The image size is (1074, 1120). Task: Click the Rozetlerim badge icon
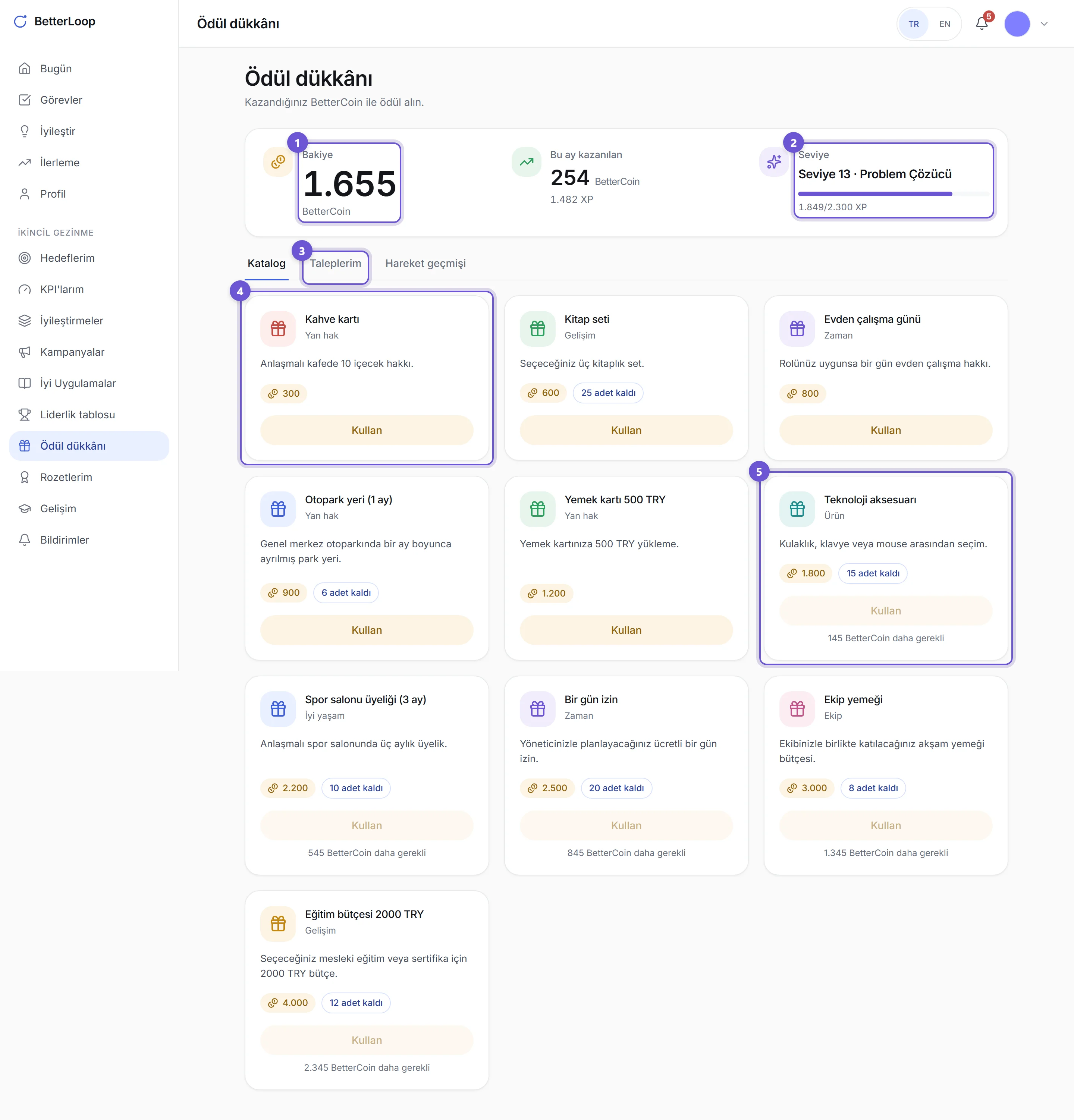(25, 477)
